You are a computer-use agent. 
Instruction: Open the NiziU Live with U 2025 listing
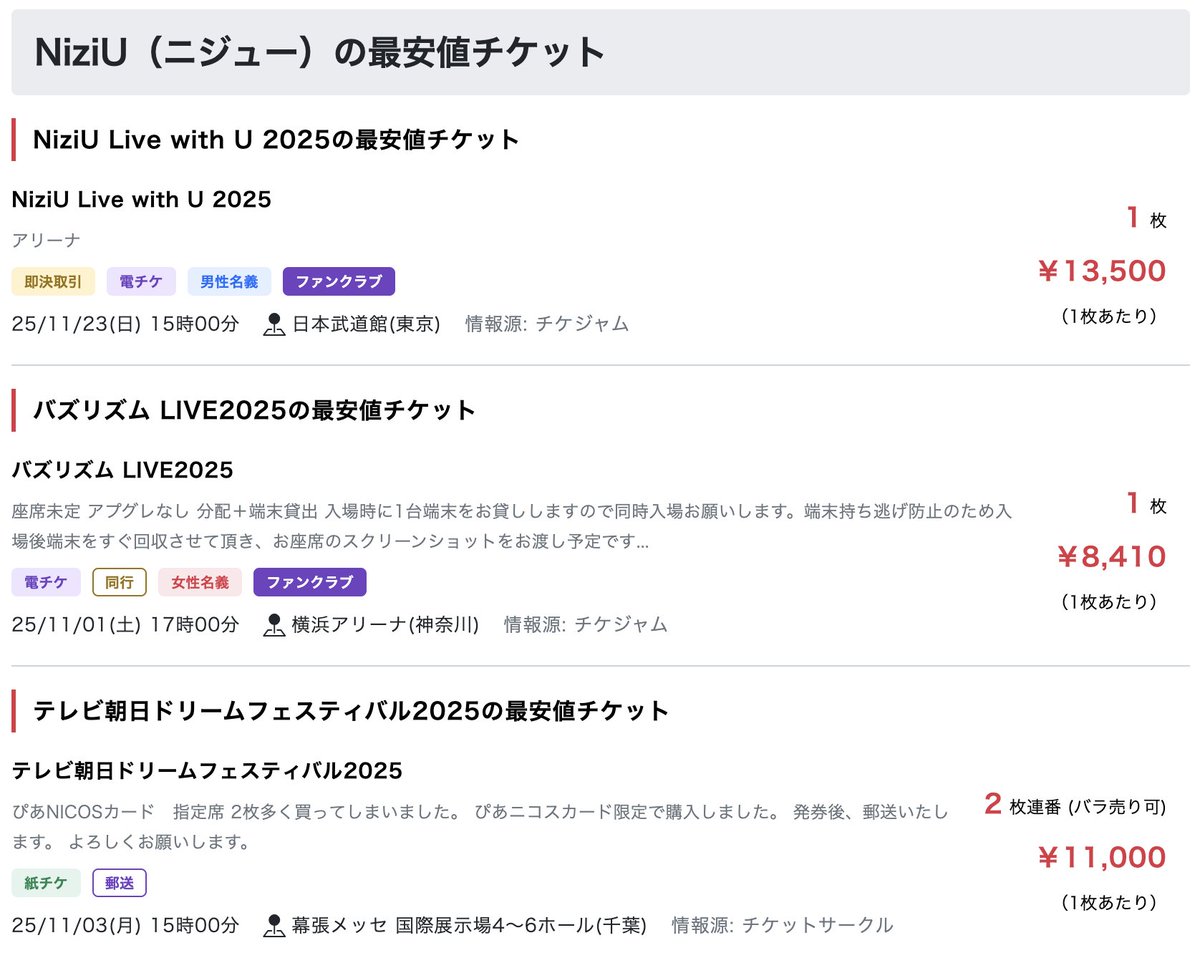[141, 199]
